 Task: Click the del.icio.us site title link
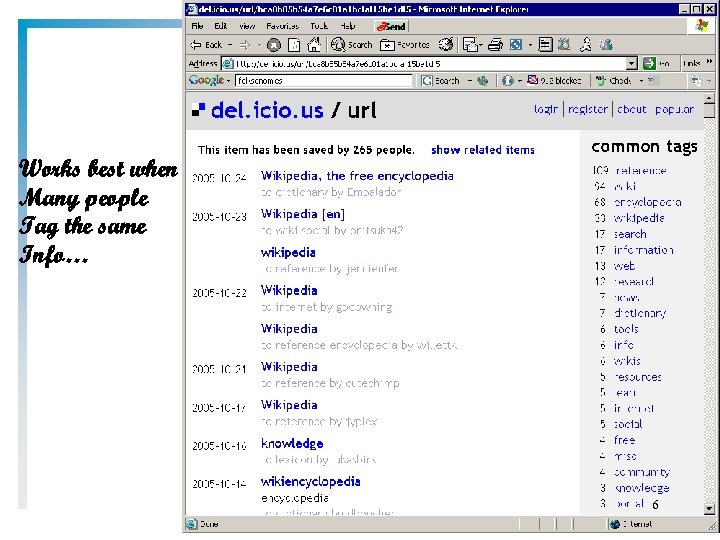[267, 110]
